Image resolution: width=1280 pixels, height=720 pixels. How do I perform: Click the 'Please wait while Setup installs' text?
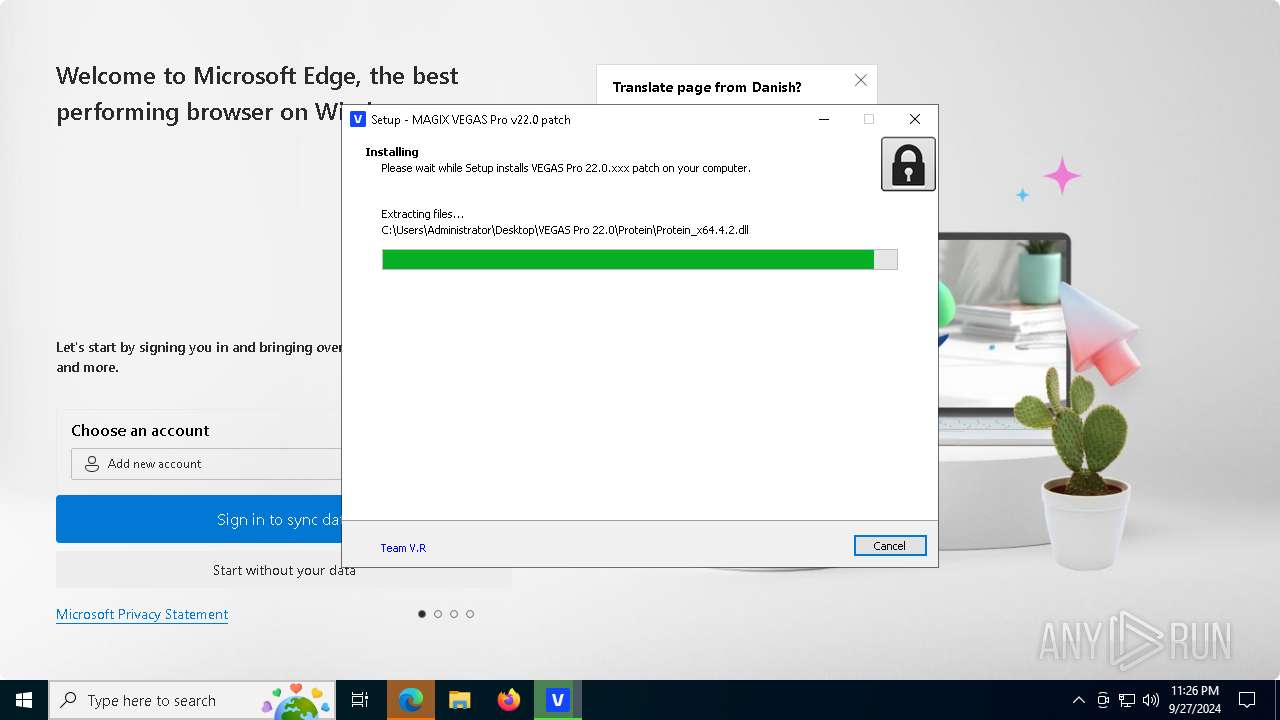point(566,168)
